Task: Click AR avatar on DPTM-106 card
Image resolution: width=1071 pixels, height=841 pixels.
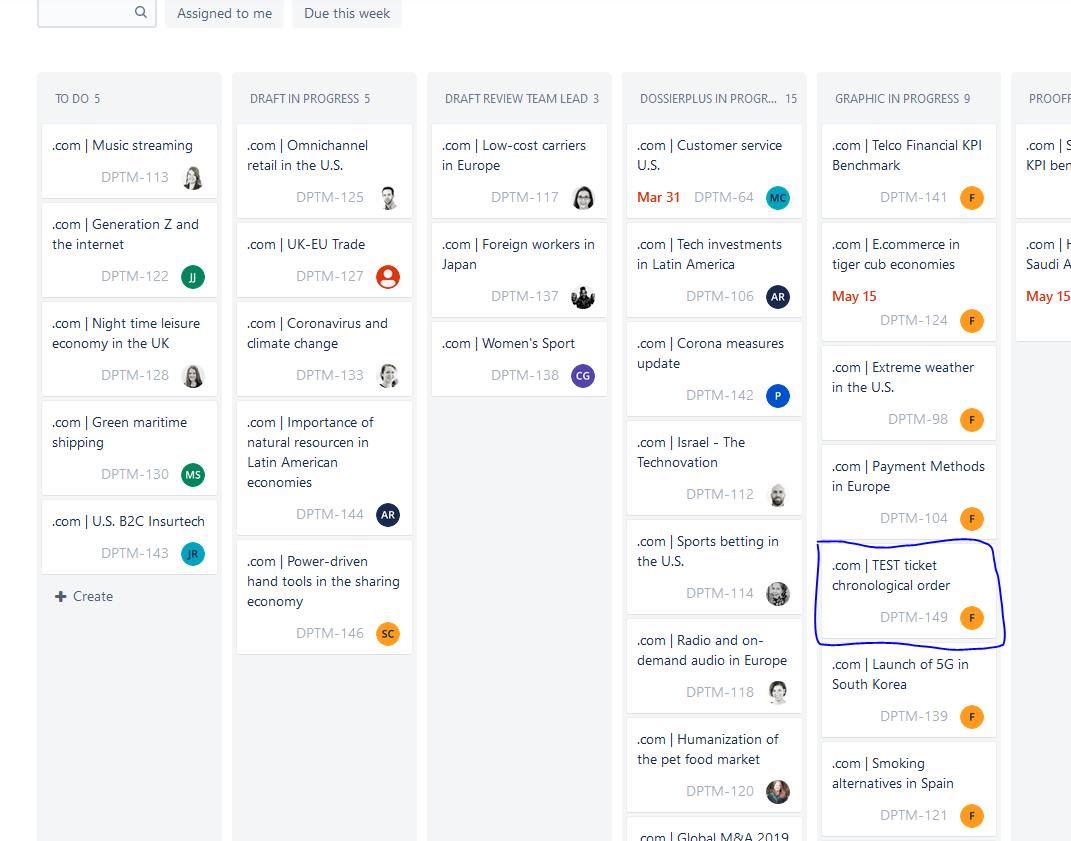Action: 778,297
